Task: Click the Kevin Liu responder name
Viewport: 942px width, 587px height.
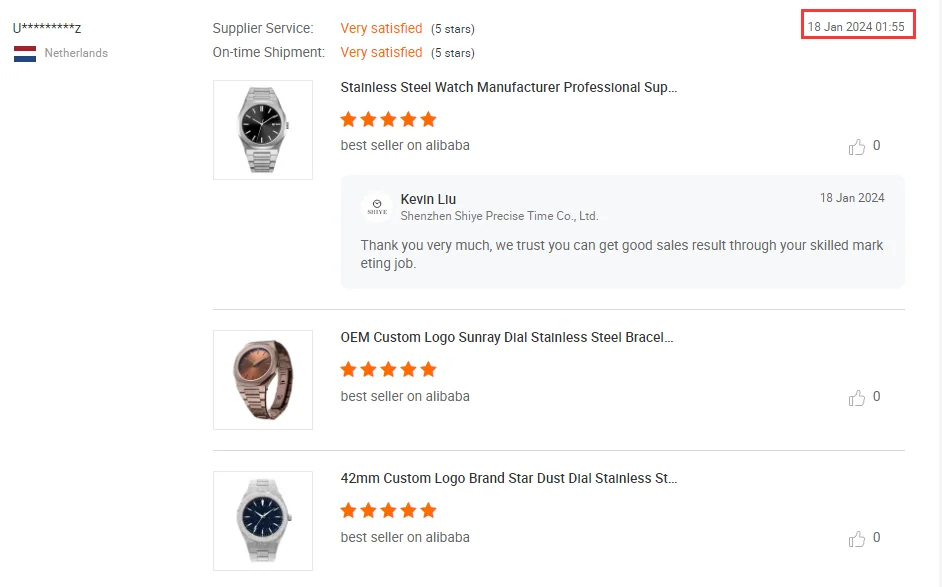Action: click(428, 200)
